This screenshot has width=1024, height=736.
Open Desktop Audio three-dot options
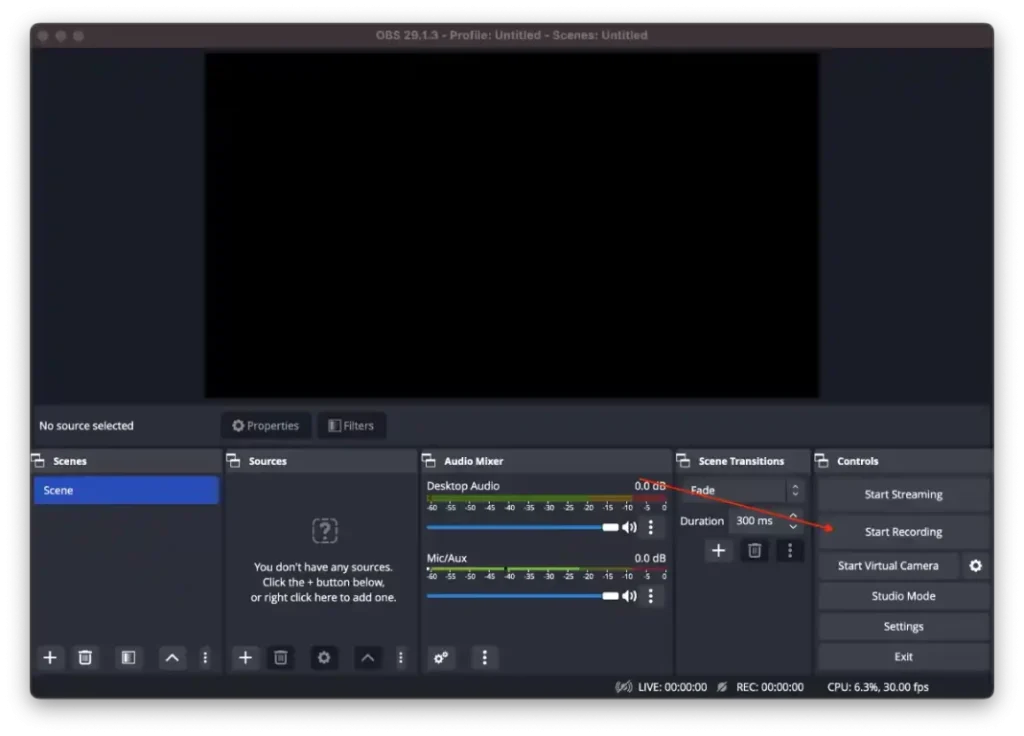650,527
